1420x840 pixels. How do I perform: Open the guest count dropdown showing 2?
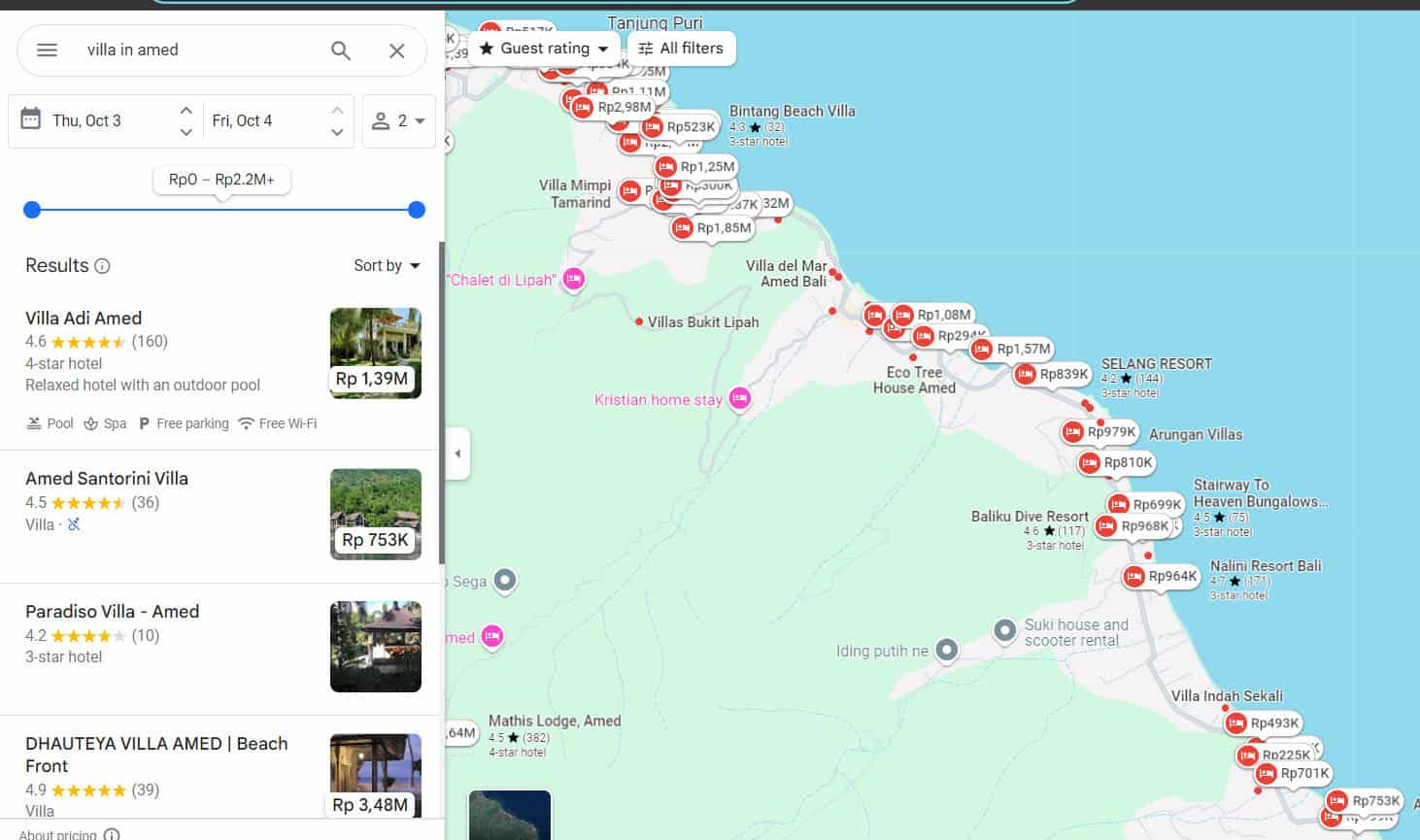399,120
